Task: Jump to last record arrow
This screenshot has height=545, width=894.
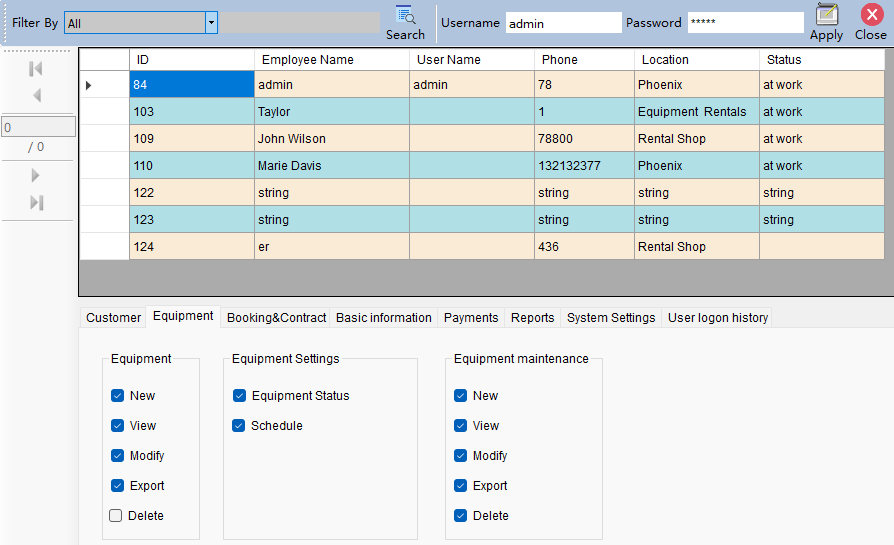Action: click(x=36, y=203)
